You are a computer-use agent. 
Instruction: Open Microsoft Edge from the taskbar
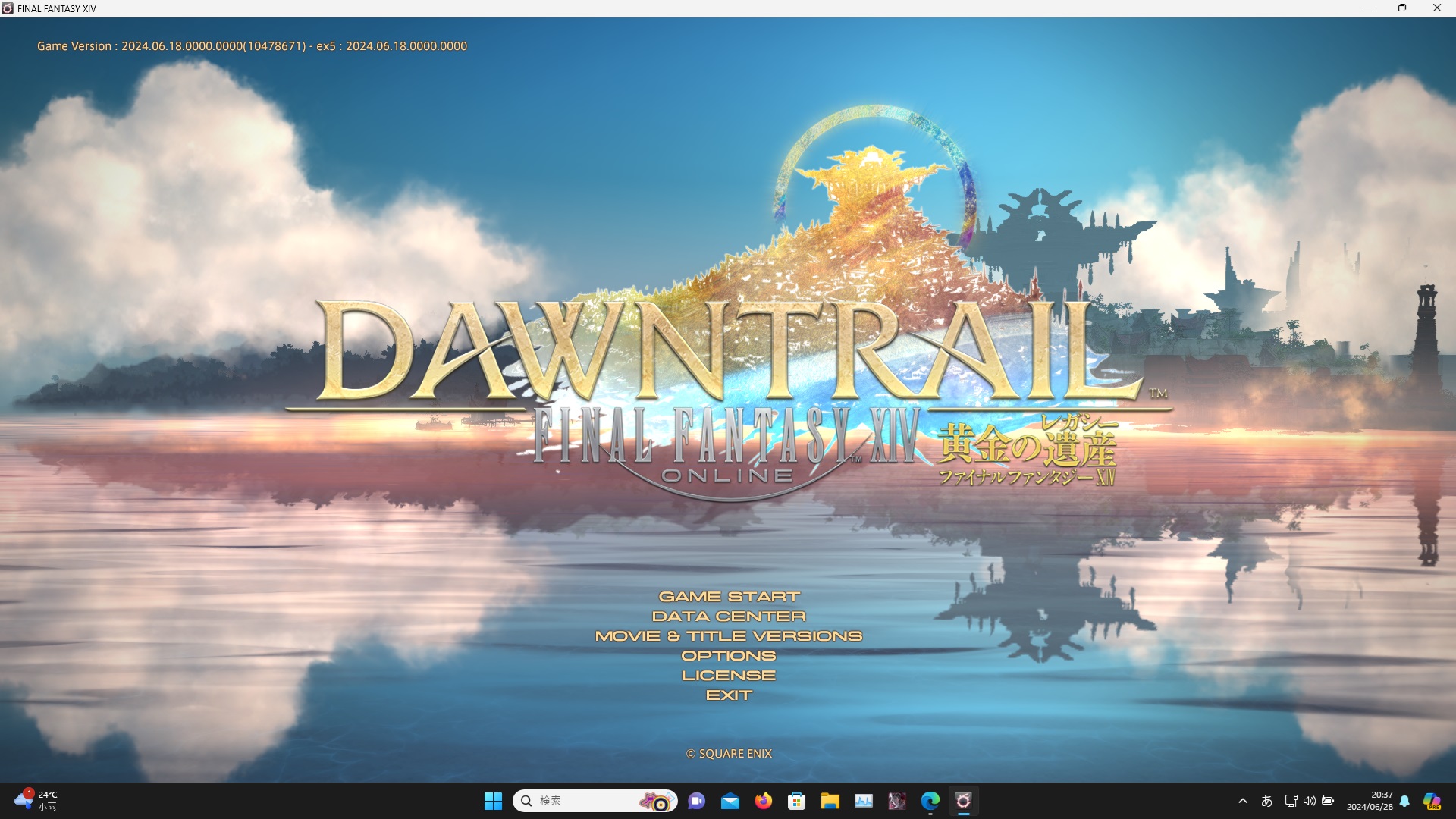[x=930, y=801]
